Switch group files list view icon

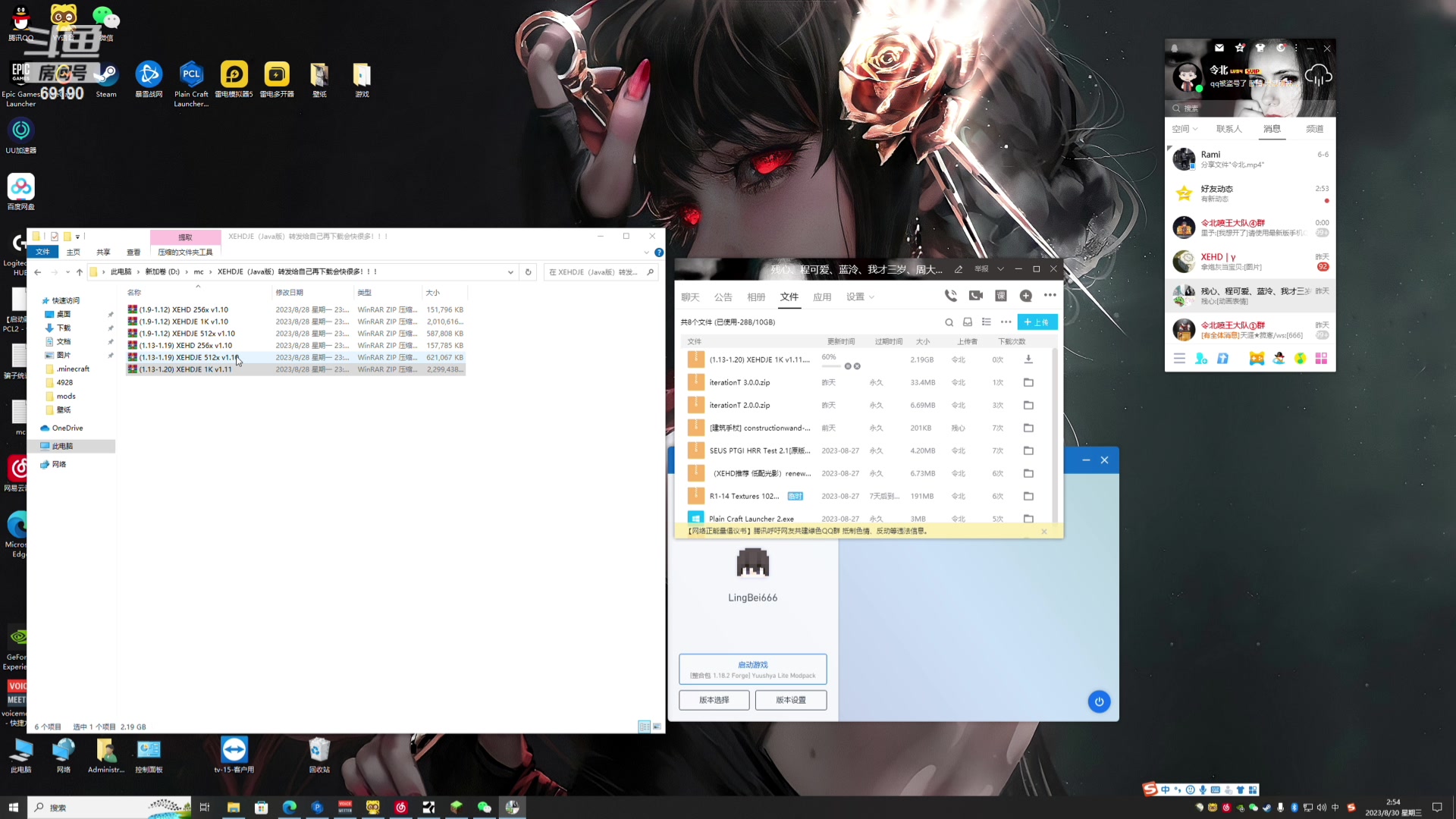click(987, 322)
